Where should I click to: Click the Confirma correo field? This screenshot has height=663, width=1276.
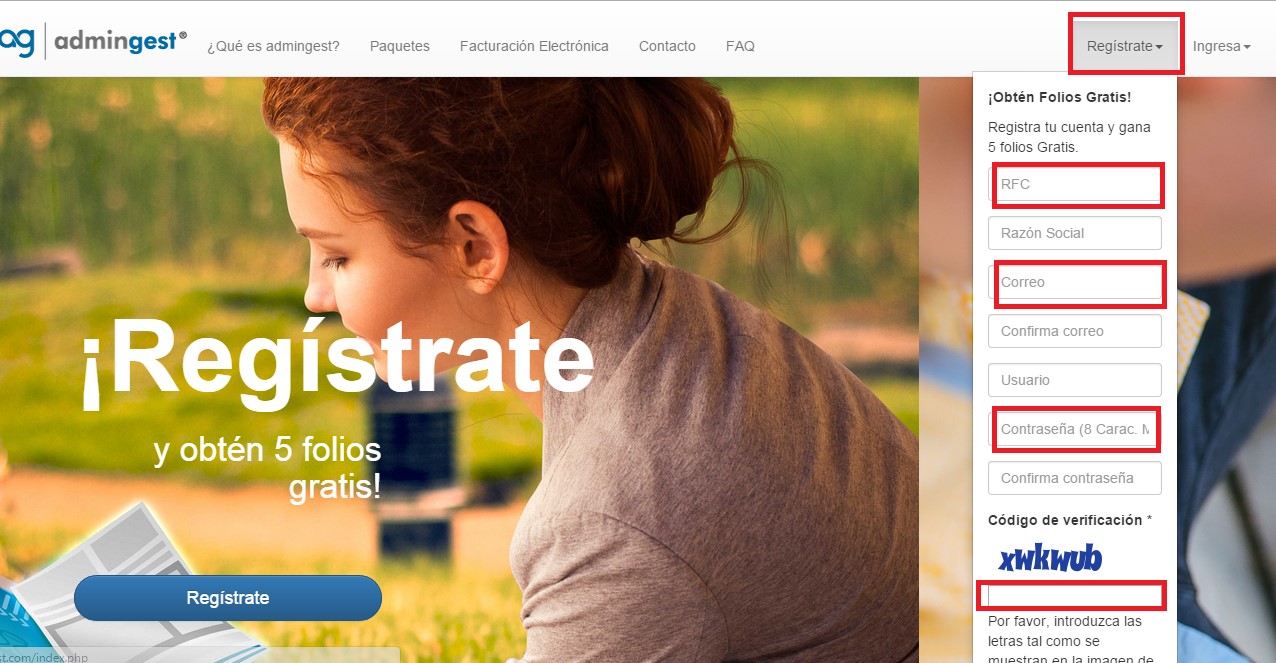point(1075,331)
